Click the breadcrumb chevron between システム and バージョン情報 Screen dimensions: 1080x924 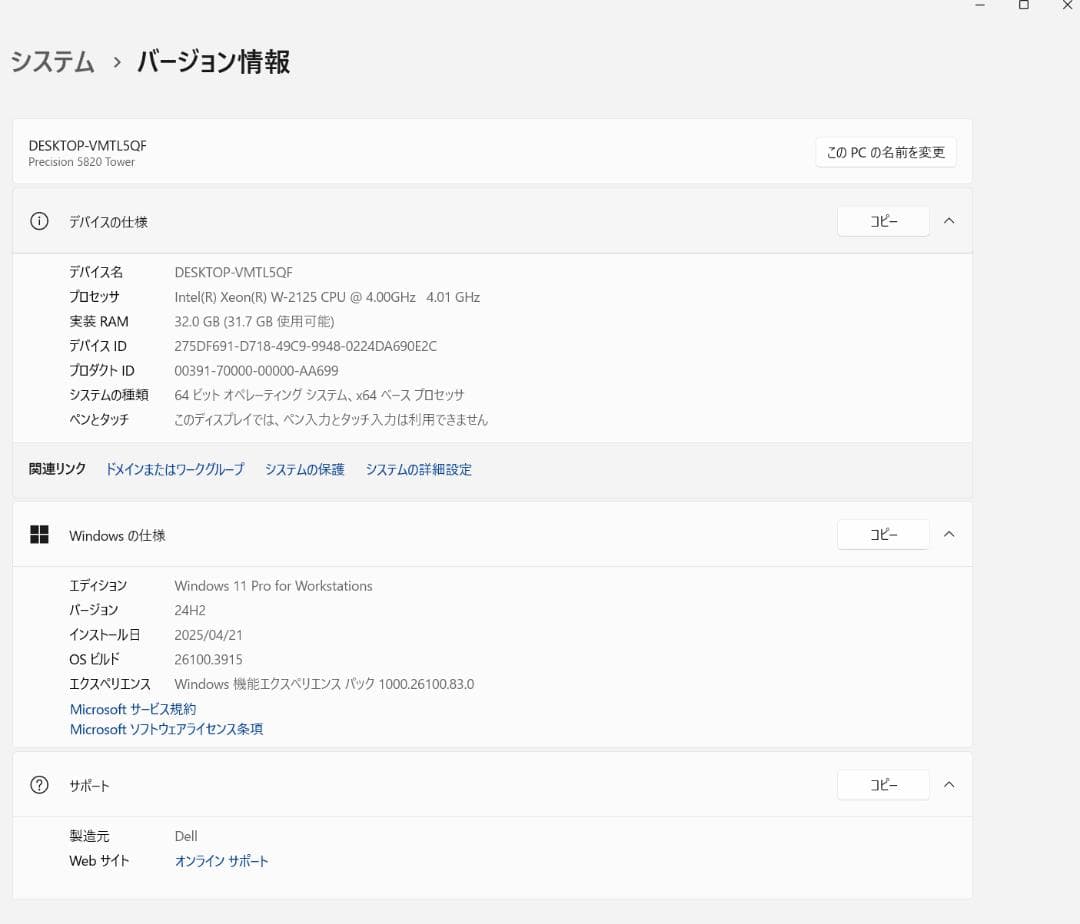pyautogui.click(x=117, y=62)
